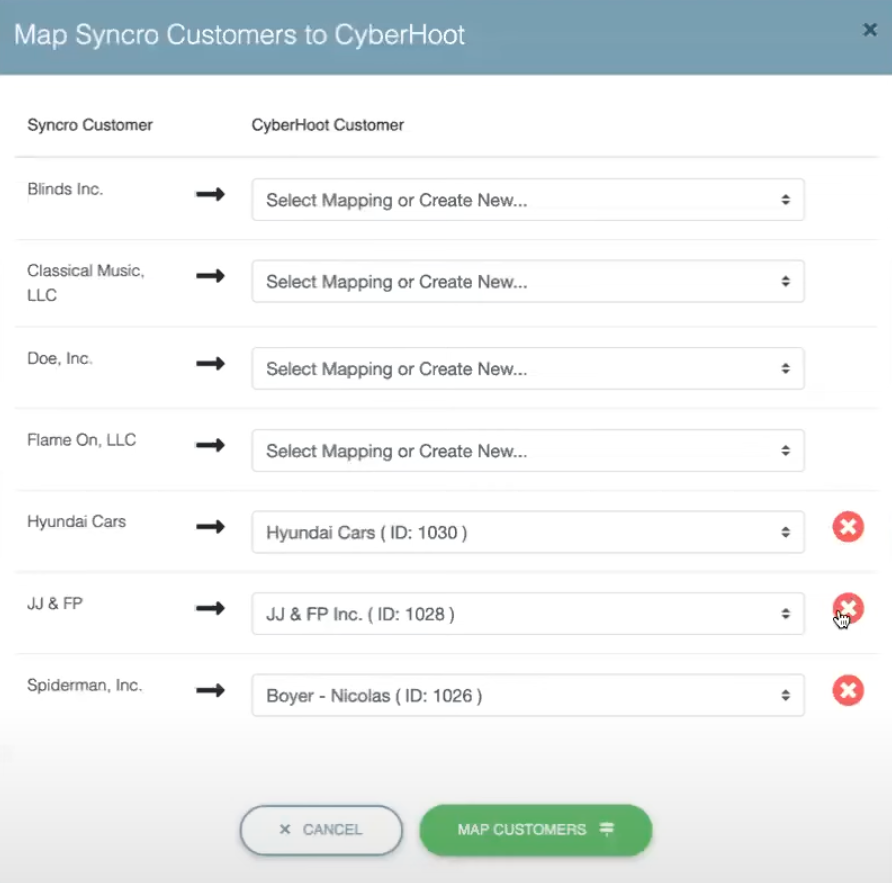Remove the JJ & FP mapping with red X
This screenshot has width=892, height=883.
click(848, 608)
